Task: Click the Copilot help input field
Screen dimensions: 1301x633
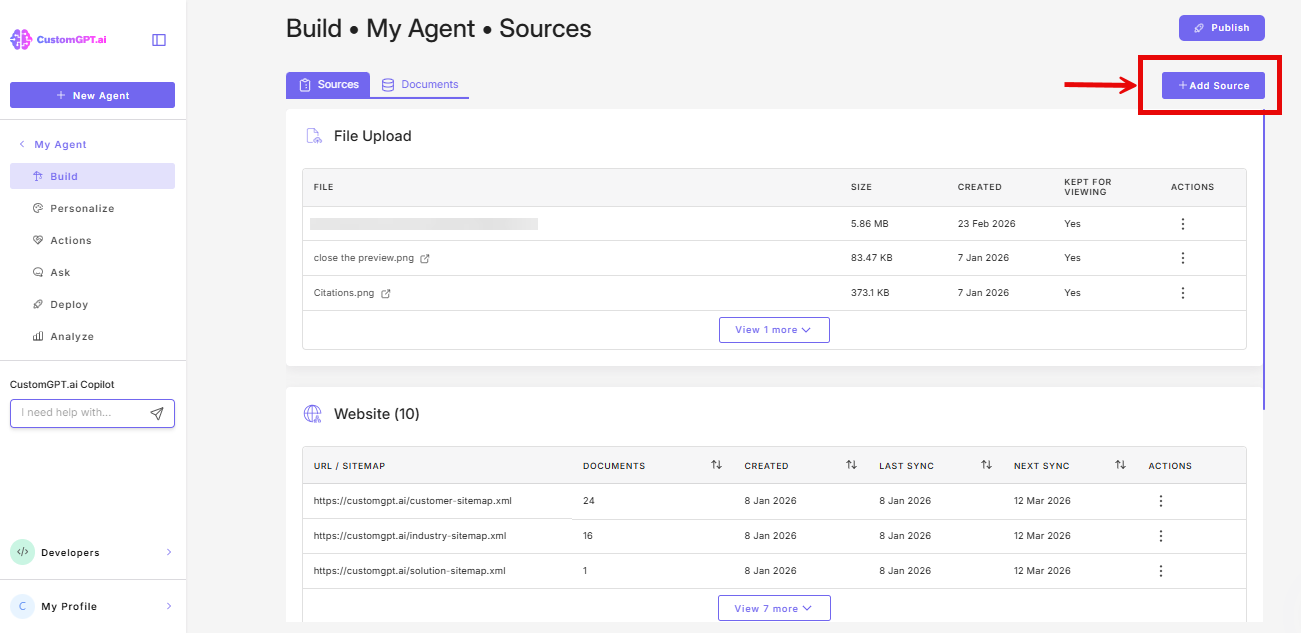Action: [x=80, y=413]
